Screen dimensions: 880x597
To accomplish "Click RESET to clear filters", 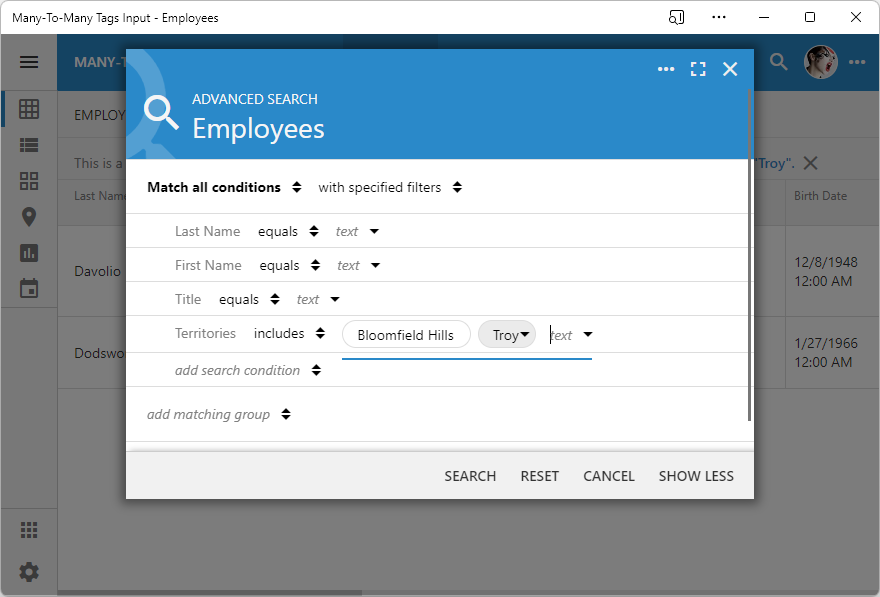I will point(540,476).
